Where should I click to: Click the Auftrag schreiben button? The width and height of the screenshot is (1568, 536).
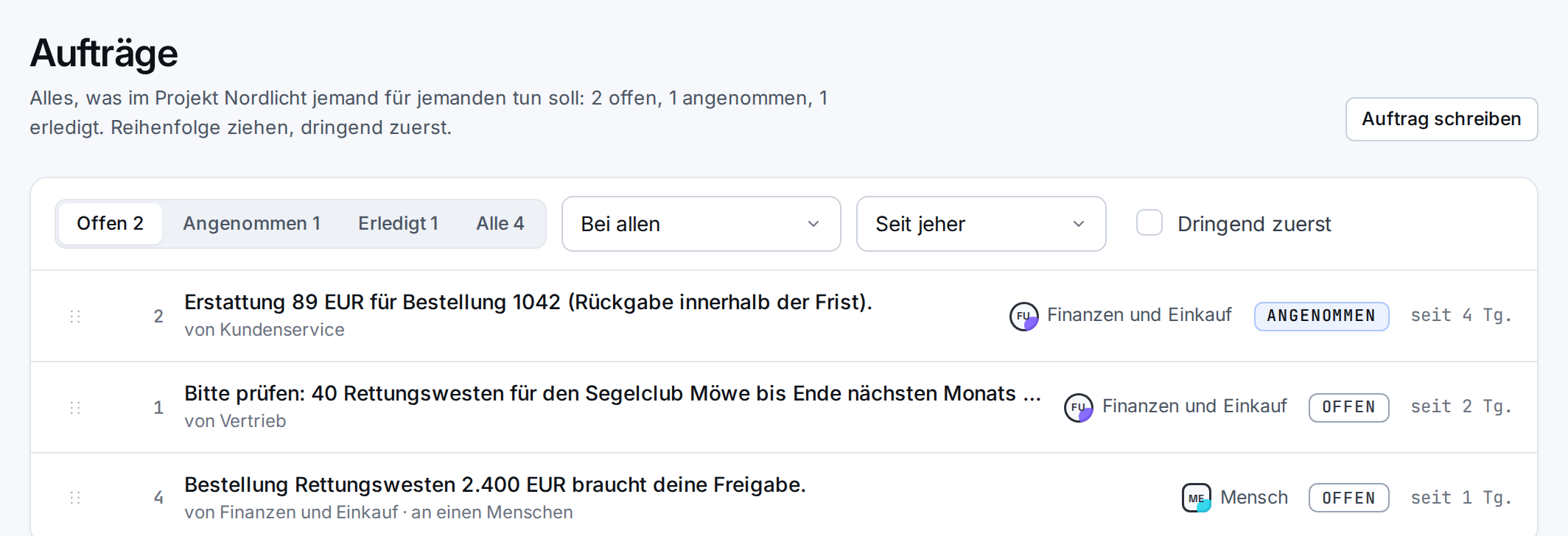tap(1441, 119)
